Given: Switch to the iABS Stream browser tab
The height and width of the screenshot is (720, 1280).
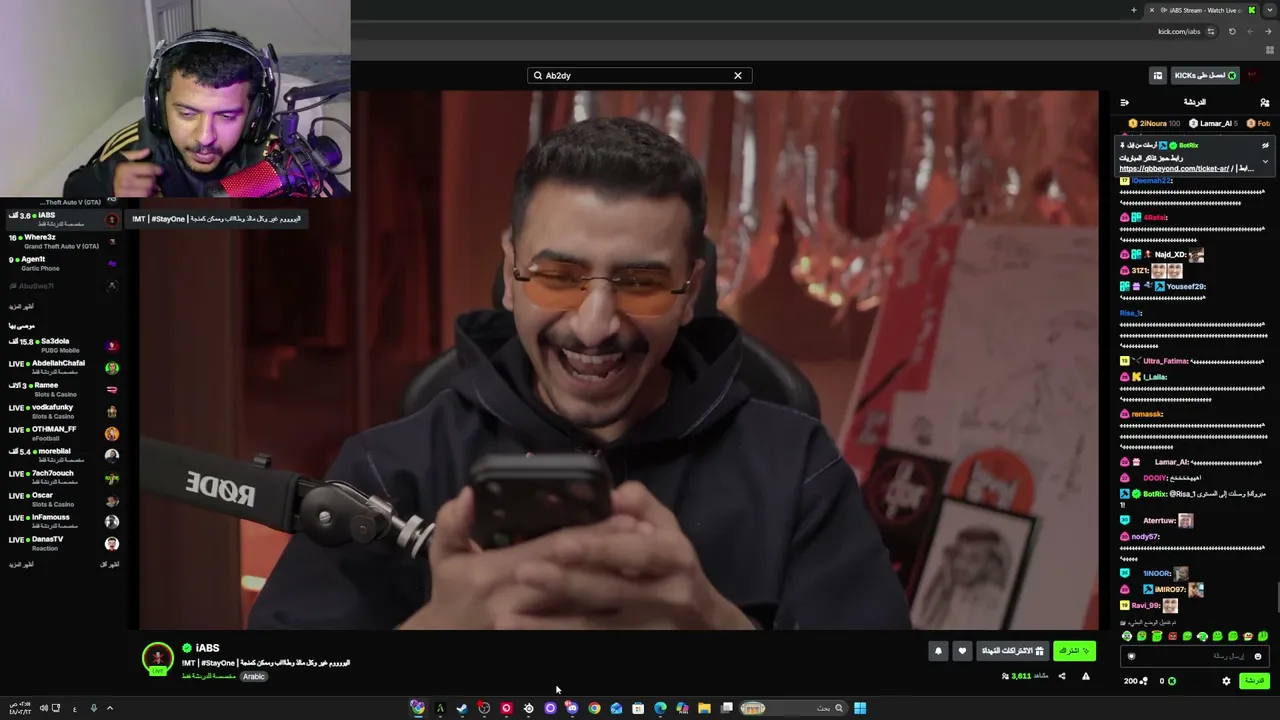Looking at the screenshot, I should 1202,10.
